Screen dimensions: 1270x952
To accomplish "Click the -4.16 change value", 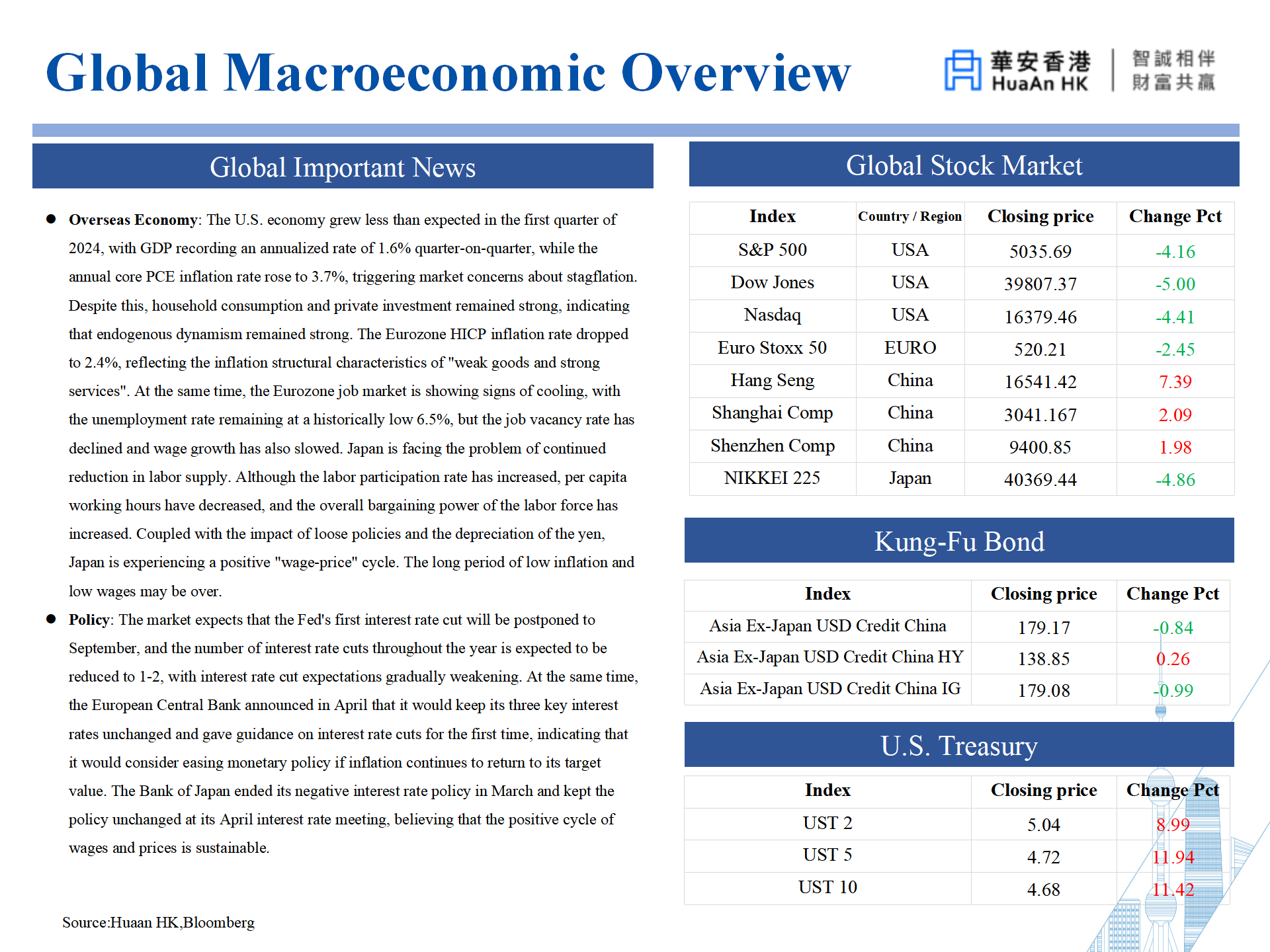I will coord(1175,251).
